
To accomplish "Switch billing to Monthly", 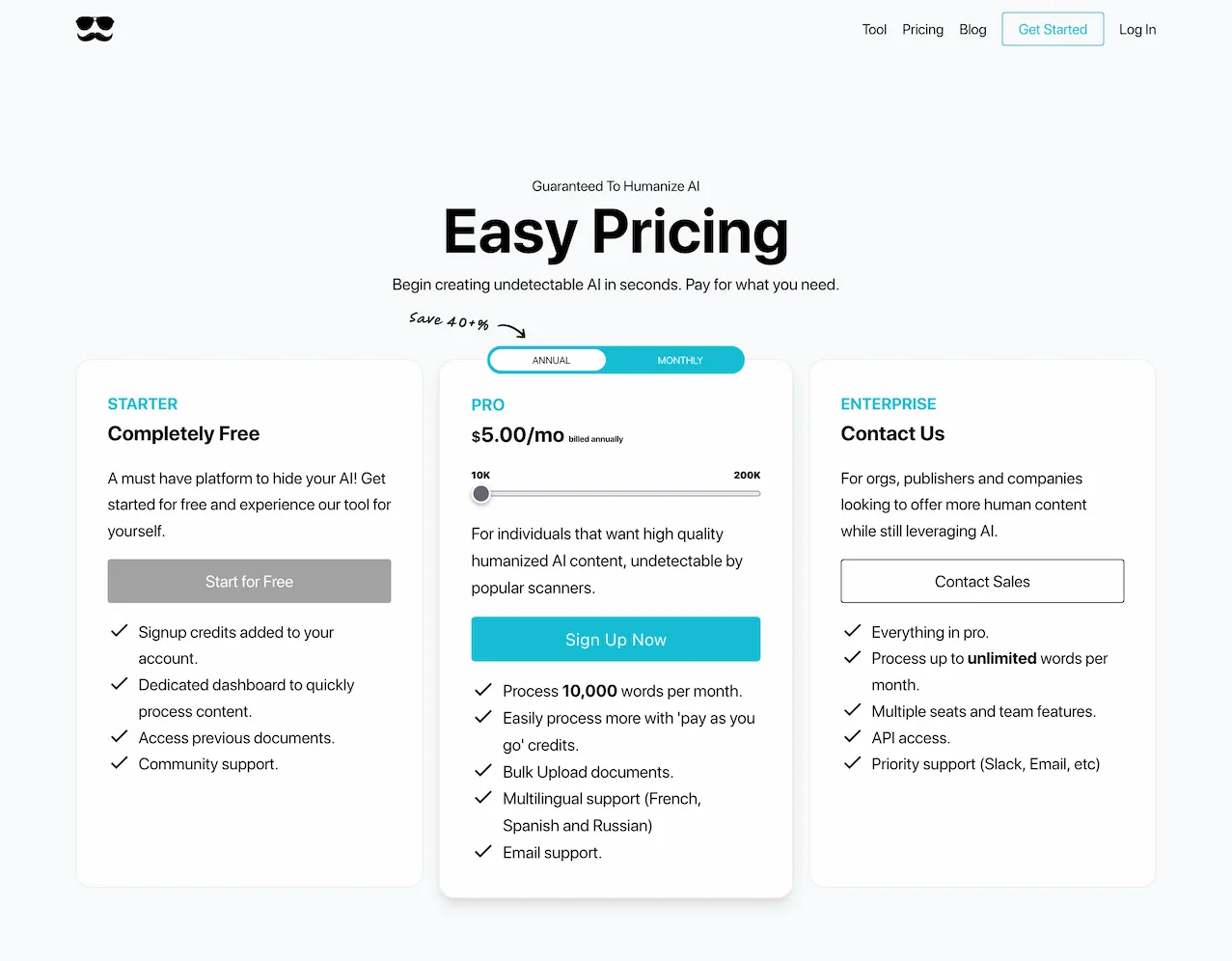I will (x=679, y=360).
